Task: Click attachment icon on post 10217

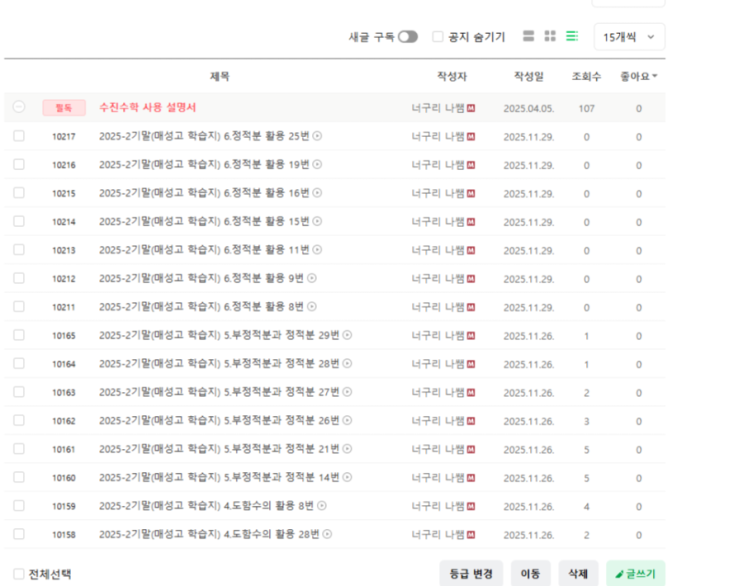Action: click(318, 136)
